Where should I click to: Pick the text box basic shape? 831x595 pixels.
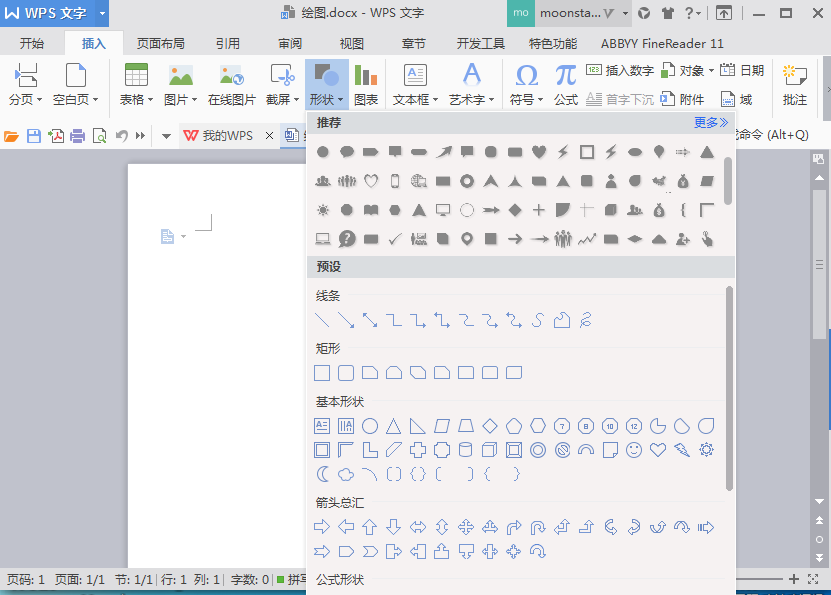point(322,426)
